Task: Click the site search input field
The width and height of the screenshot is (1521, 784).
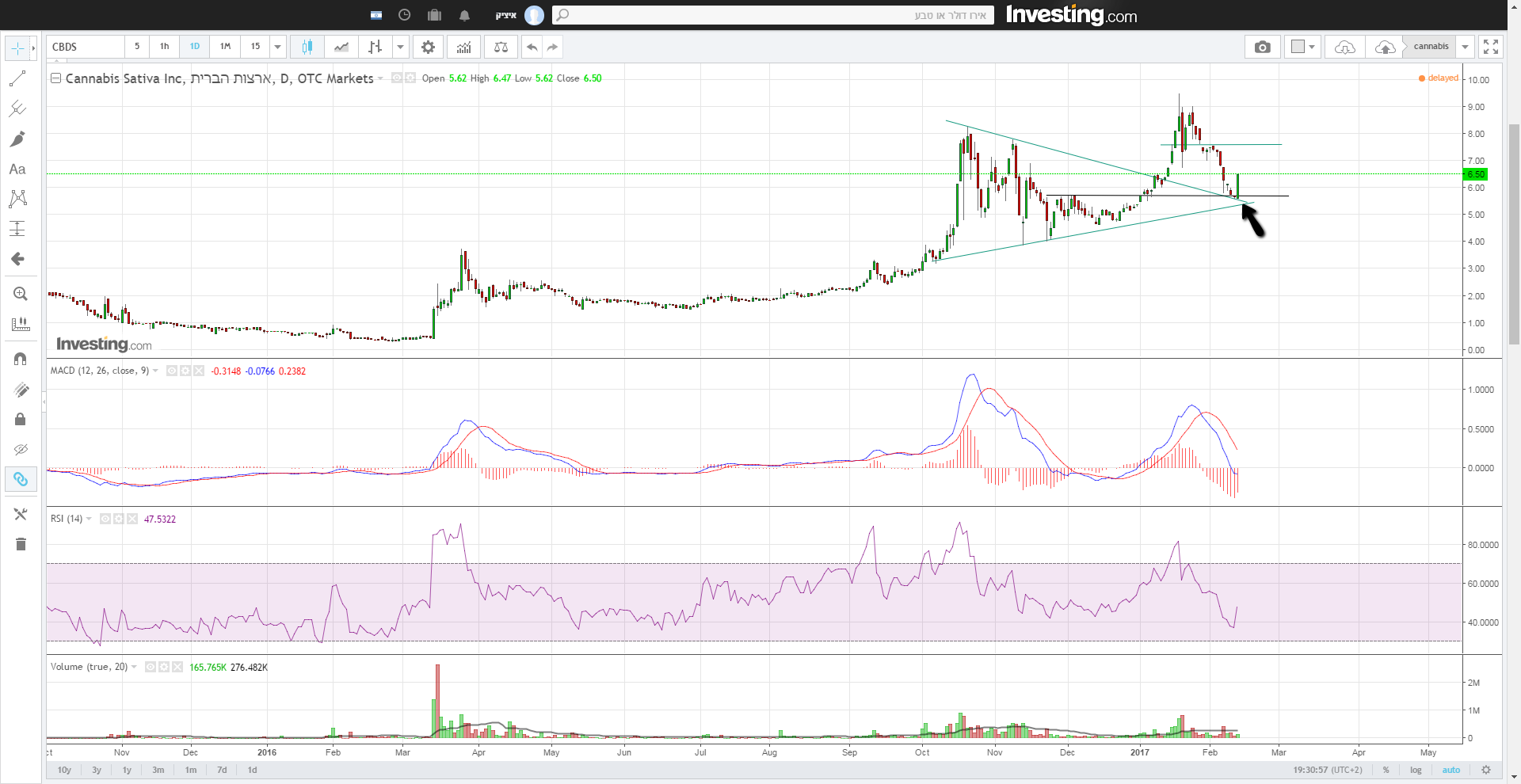Action: tap(772, 15)
